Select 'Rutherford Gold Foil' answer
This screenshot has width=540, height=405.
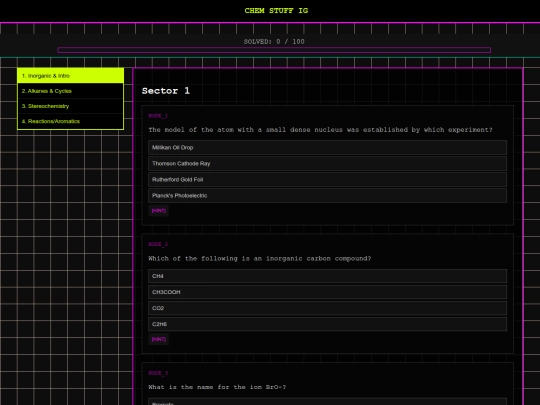tap(328, 179)
